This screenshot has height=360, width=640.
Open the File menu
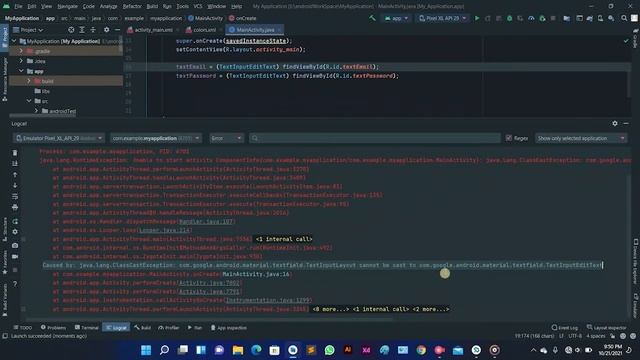pyautogui.click(x=18, y=6)
